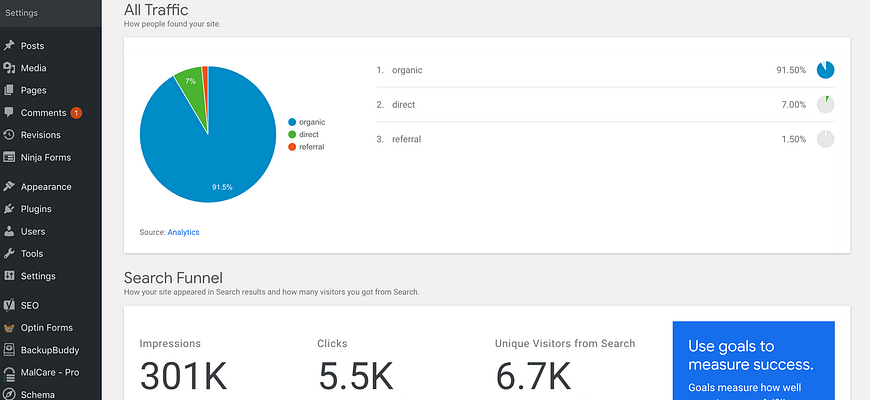Click the 1.50% value

point(793,139)
